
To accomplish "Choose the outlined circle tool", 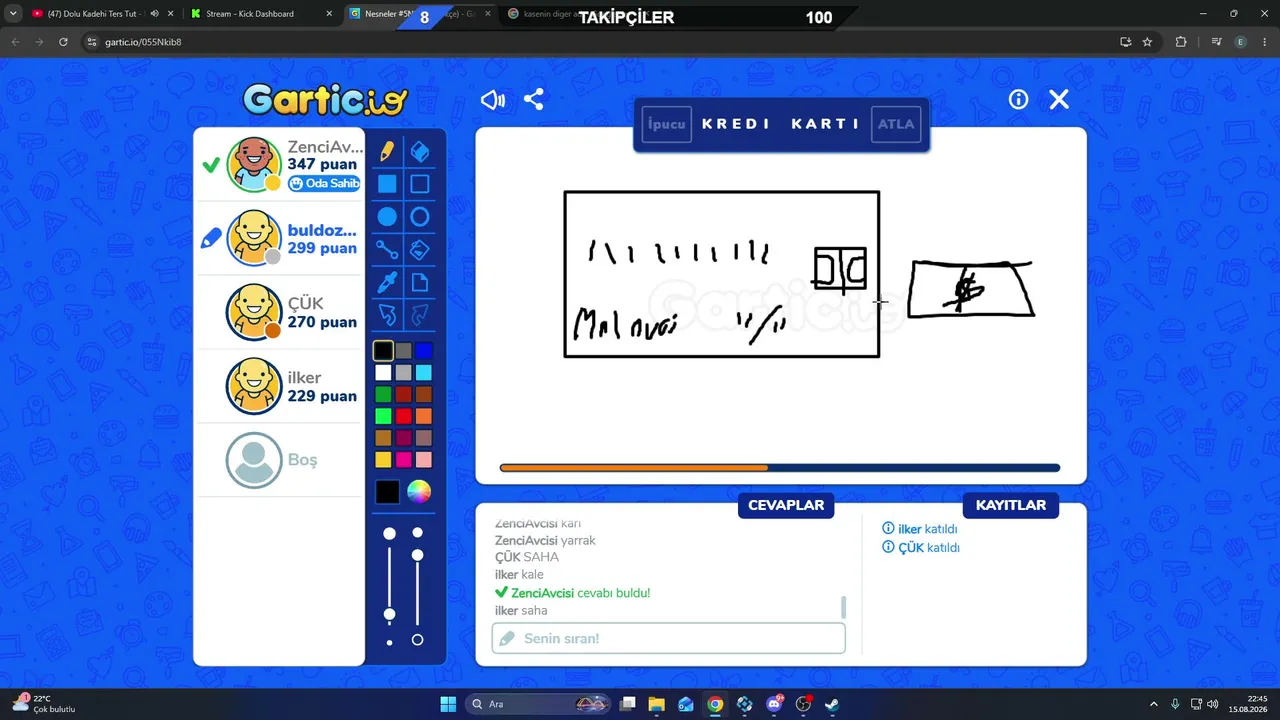I will pyautogui.click(x=420, y=217).
